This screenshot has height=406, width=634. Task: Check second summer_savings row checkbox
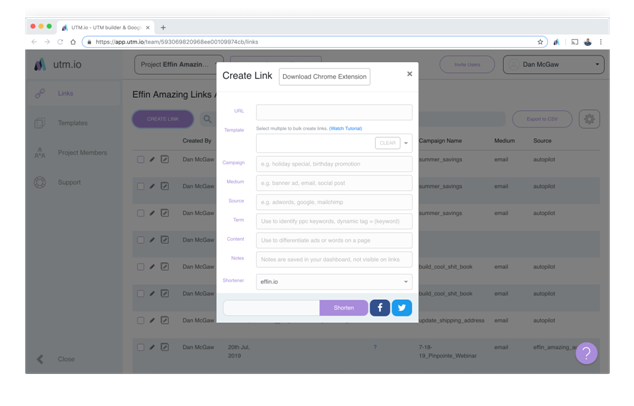tap(140, 186)
